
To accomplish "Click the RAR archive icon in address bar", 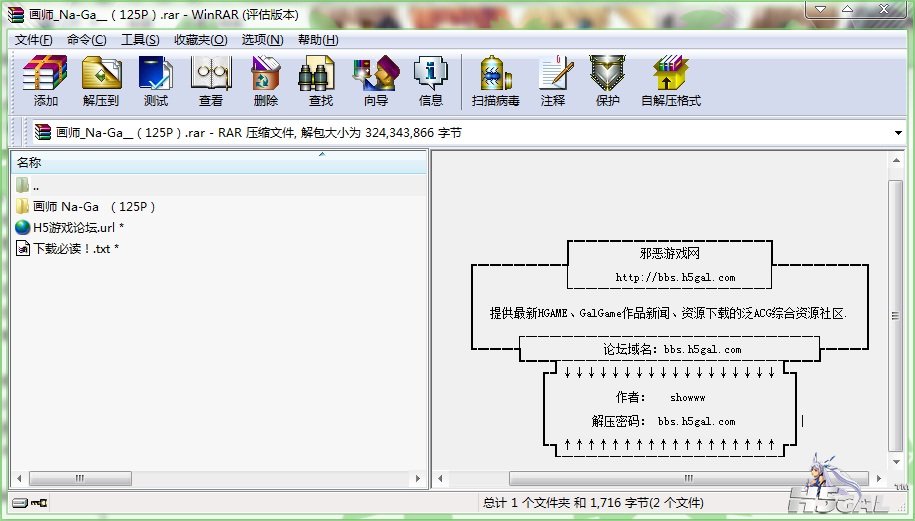I will click(x=43, y=132).
